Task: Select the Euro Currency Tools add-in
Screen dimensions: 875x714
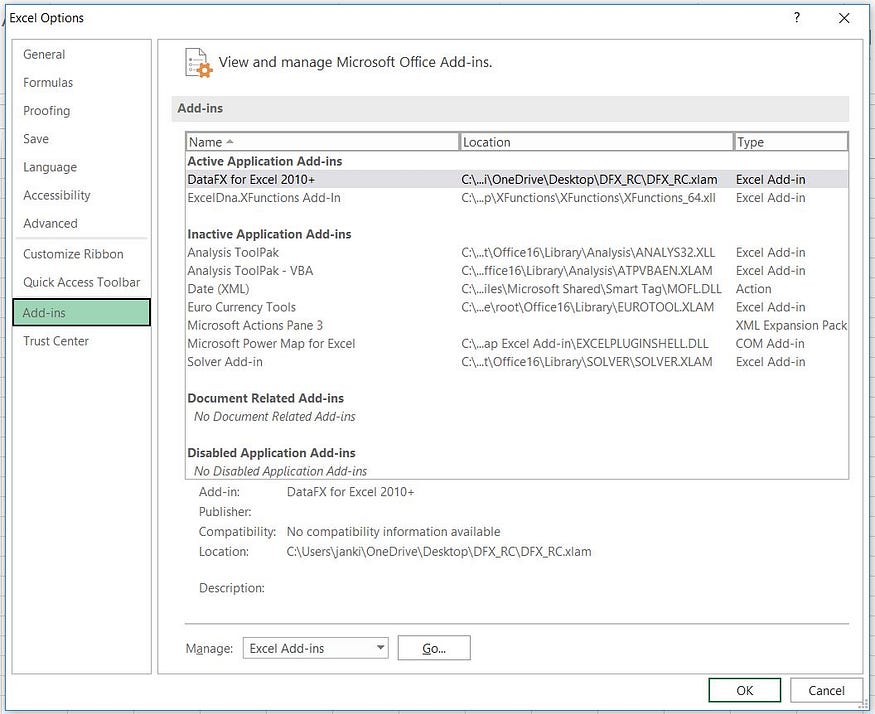Action: (x=517, y=307)
